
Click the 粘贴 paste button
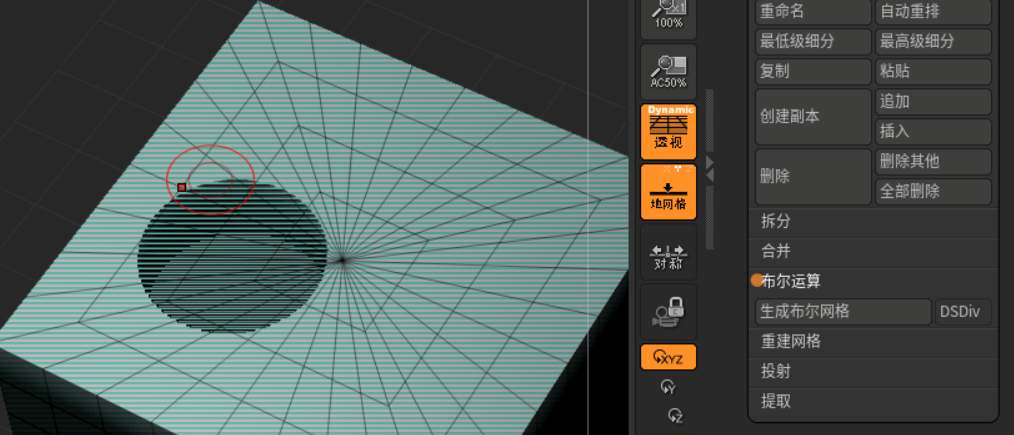point(933,72)
